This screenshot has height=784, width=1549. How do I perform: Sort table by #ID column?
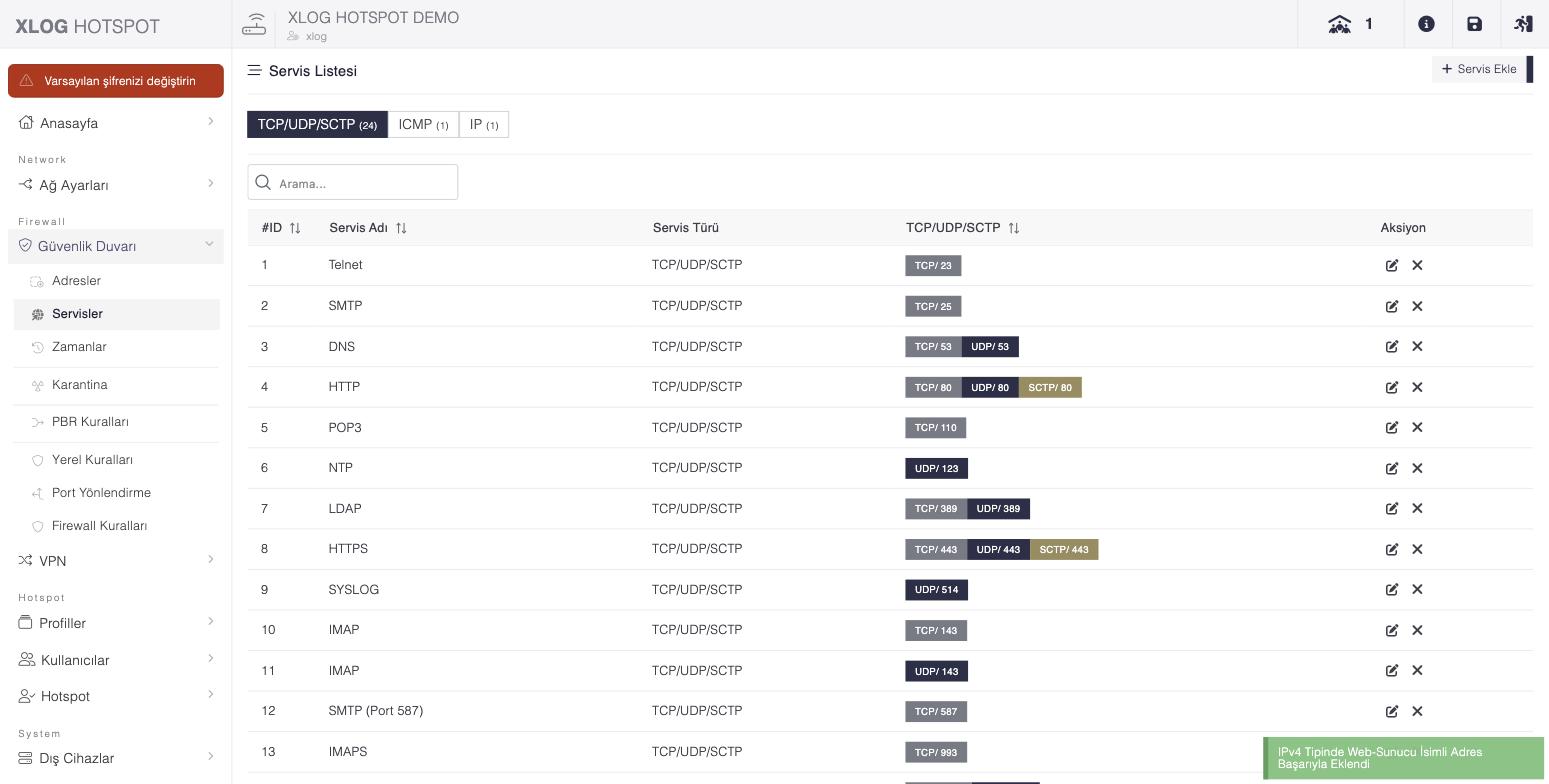295,228
